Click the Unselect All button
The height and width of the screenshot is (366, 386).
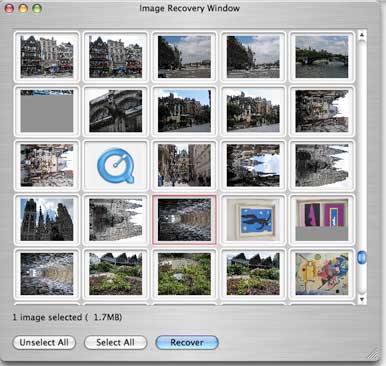44,342
